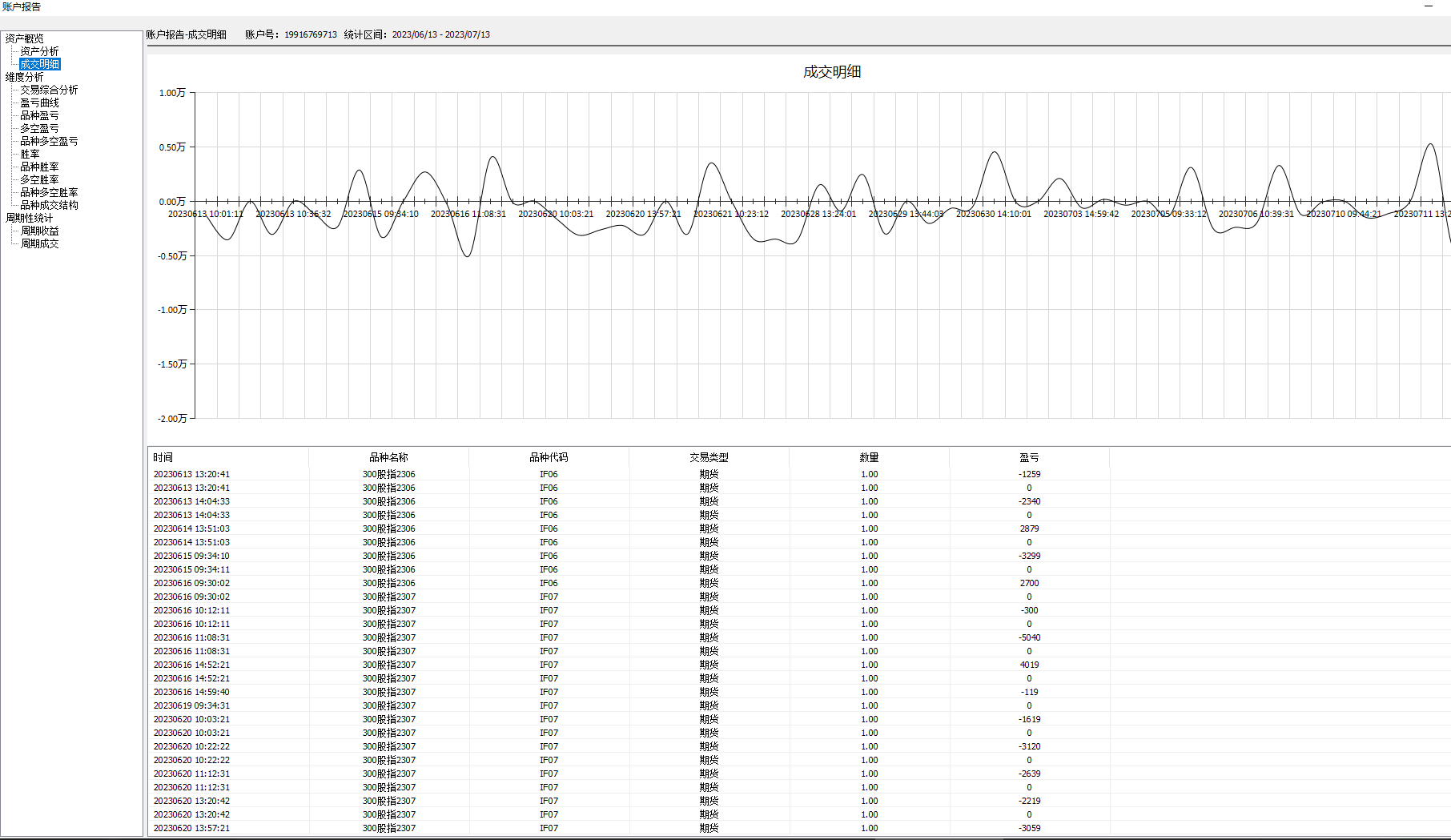Show the 盈亏曲线 view

[39, 102]
